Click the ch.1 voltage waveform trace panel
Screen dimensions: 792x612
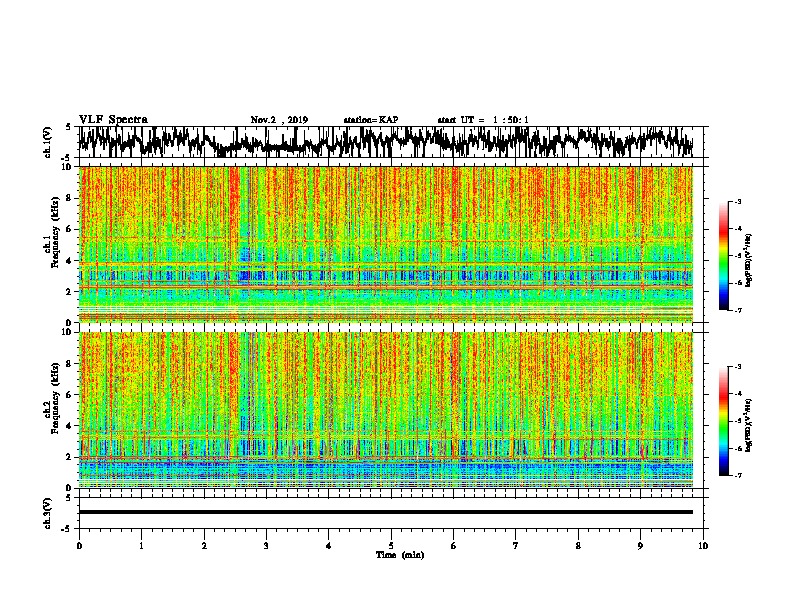pos(391,142)
